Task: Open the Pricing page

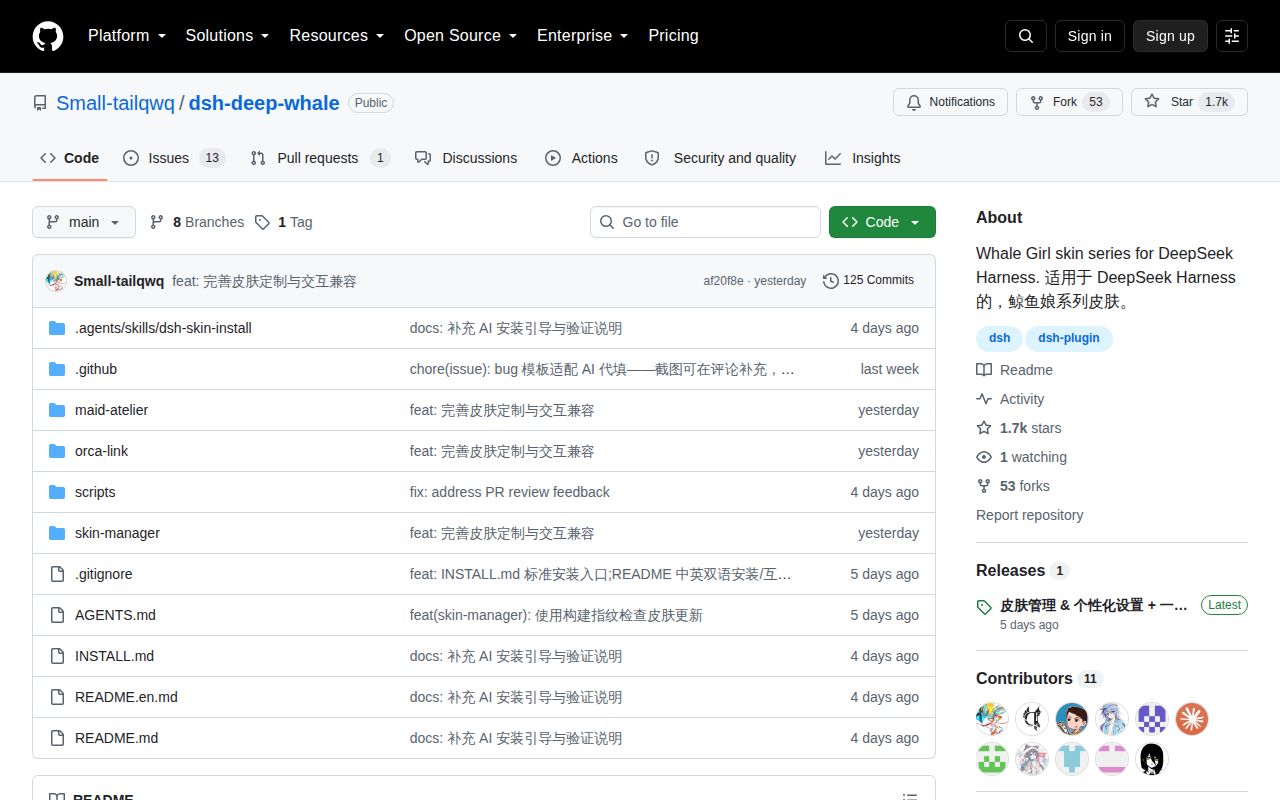Action: (x=673, y=36)
